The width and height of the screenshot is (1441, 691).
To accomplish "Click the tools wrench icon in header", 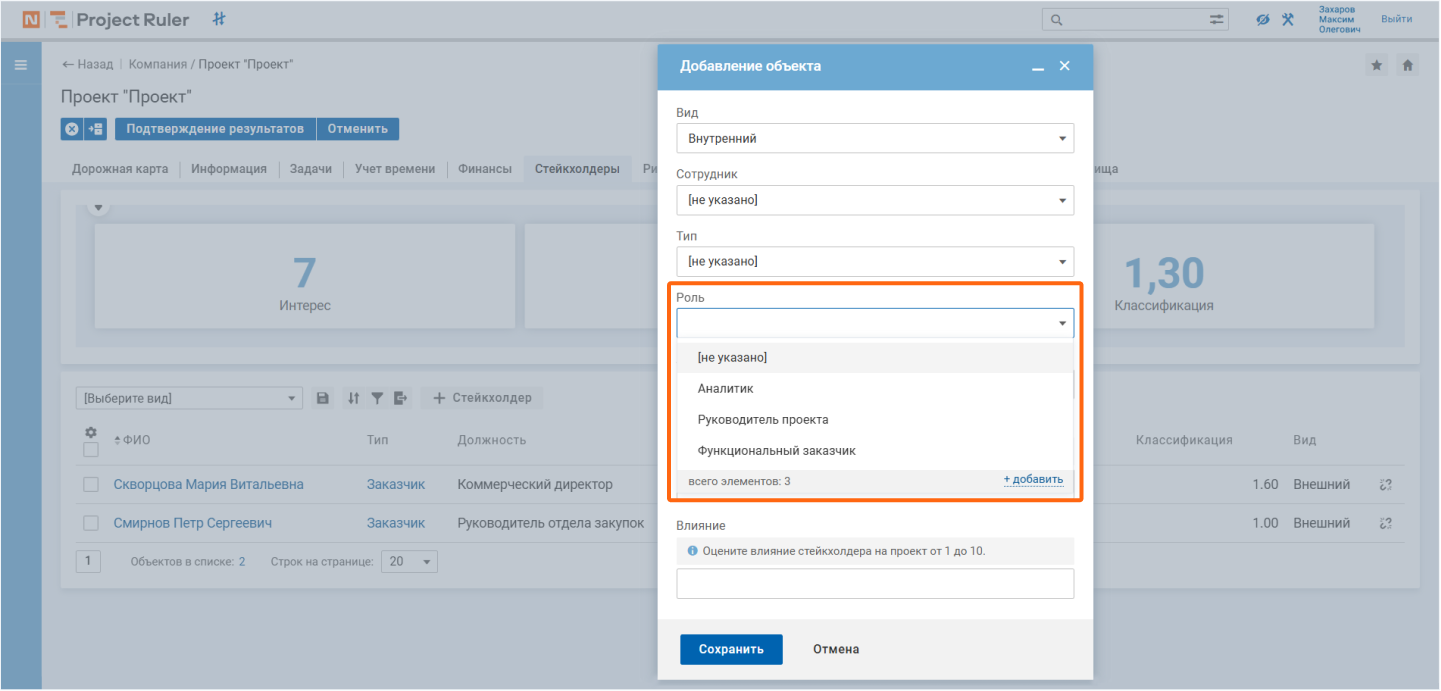I will 1288,19.
